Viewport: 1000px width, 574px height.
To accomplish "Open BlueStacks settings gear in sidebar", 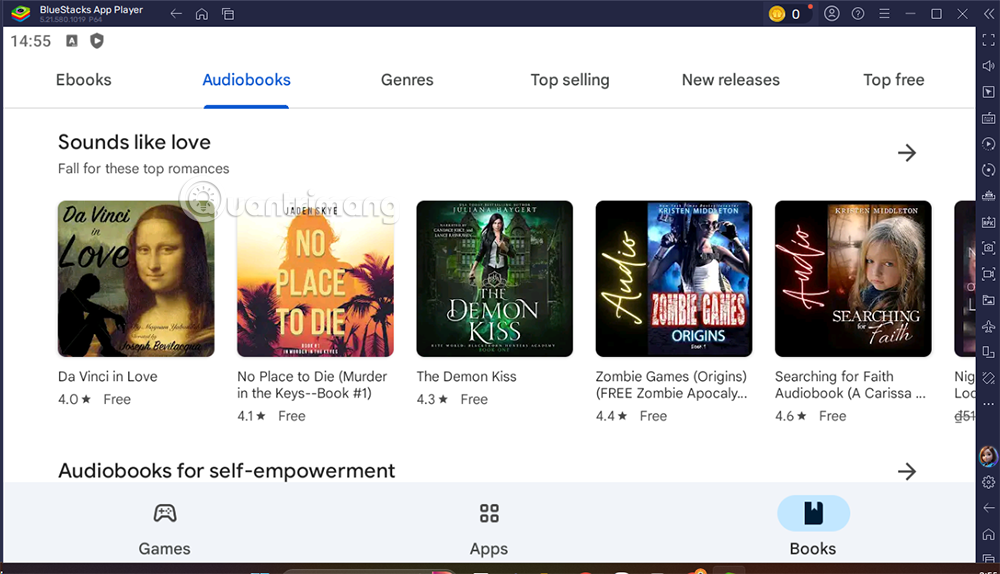I will tap(989, 482).
